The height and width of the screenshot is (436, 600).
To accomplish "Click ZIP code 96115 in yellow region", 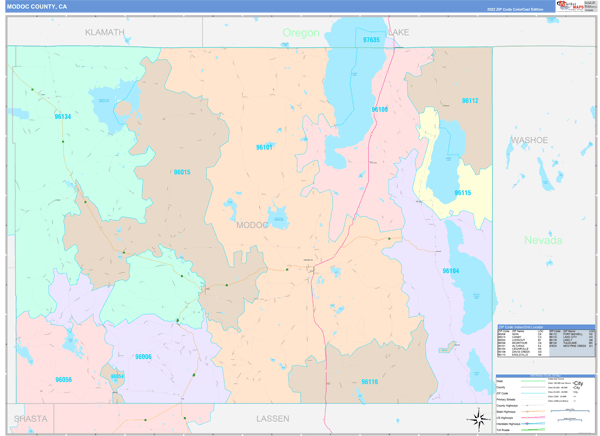I will 462,193.
